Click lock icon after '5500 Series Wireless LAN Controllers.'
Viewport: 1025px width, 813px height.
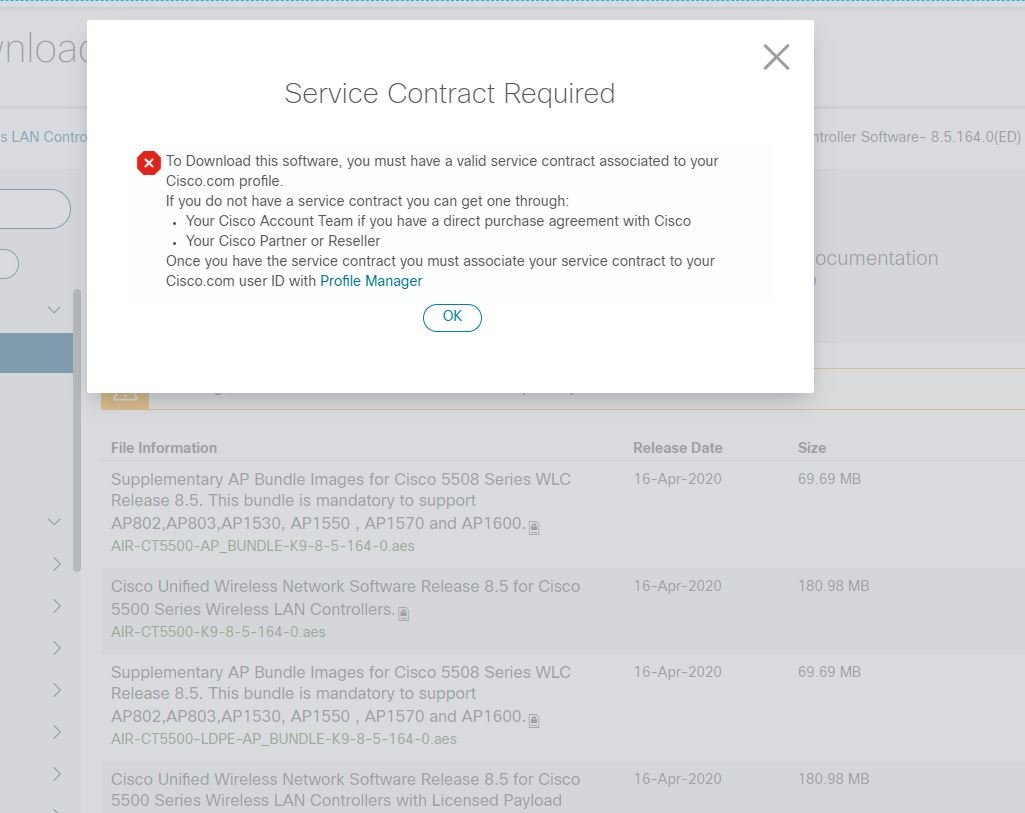pyautogui.click(x=404, y=613)
